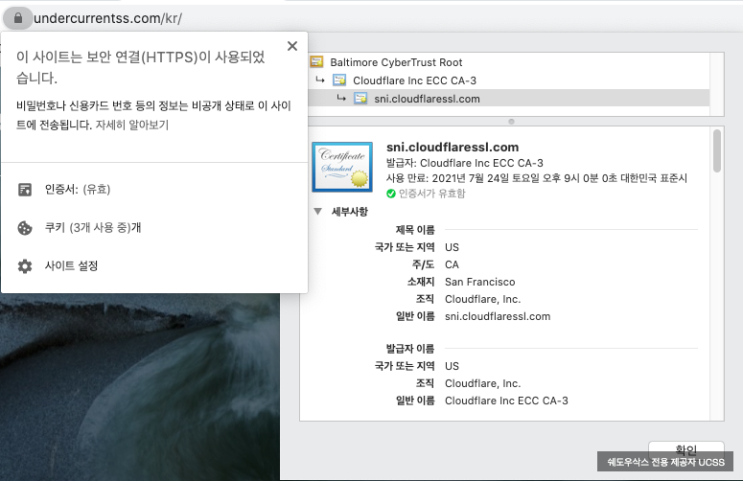The height and width of the screenshot is (481, 743).
Task: Select Cloudflare Inc ECC CA-3 certificate icon
Action: [x=339, y=80]
